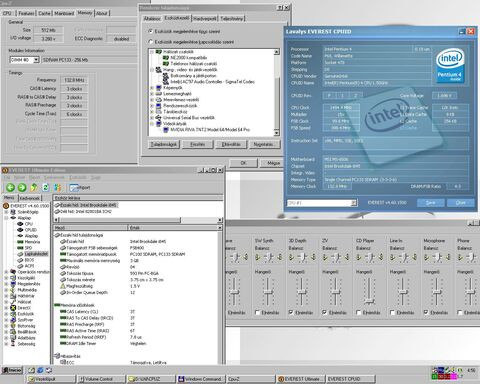This screenshot has width=480, height=384.
Task: Switch to Kedvencek tab in EVEREST
Action: [x=29, y=198]
